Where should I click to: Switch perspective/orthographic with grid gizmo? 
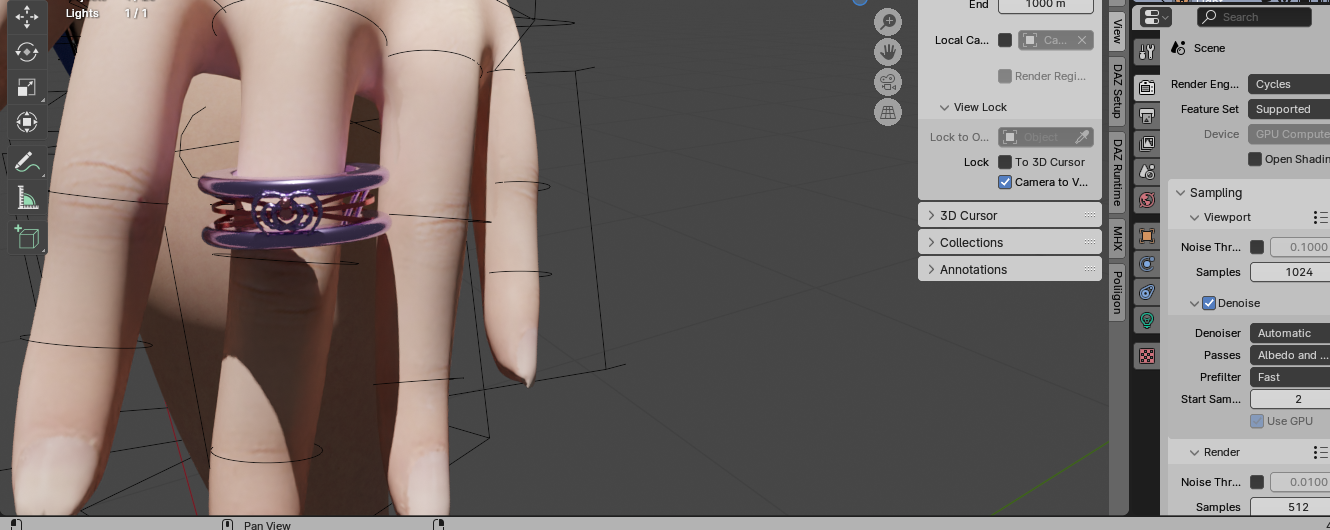point(888,112)
